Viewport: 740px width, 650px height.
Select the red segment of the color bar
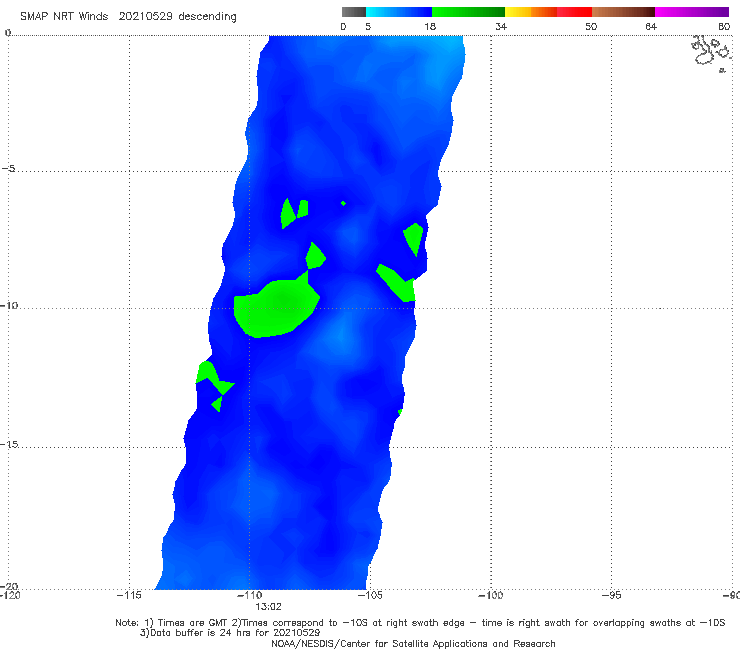tap(574, 12)
